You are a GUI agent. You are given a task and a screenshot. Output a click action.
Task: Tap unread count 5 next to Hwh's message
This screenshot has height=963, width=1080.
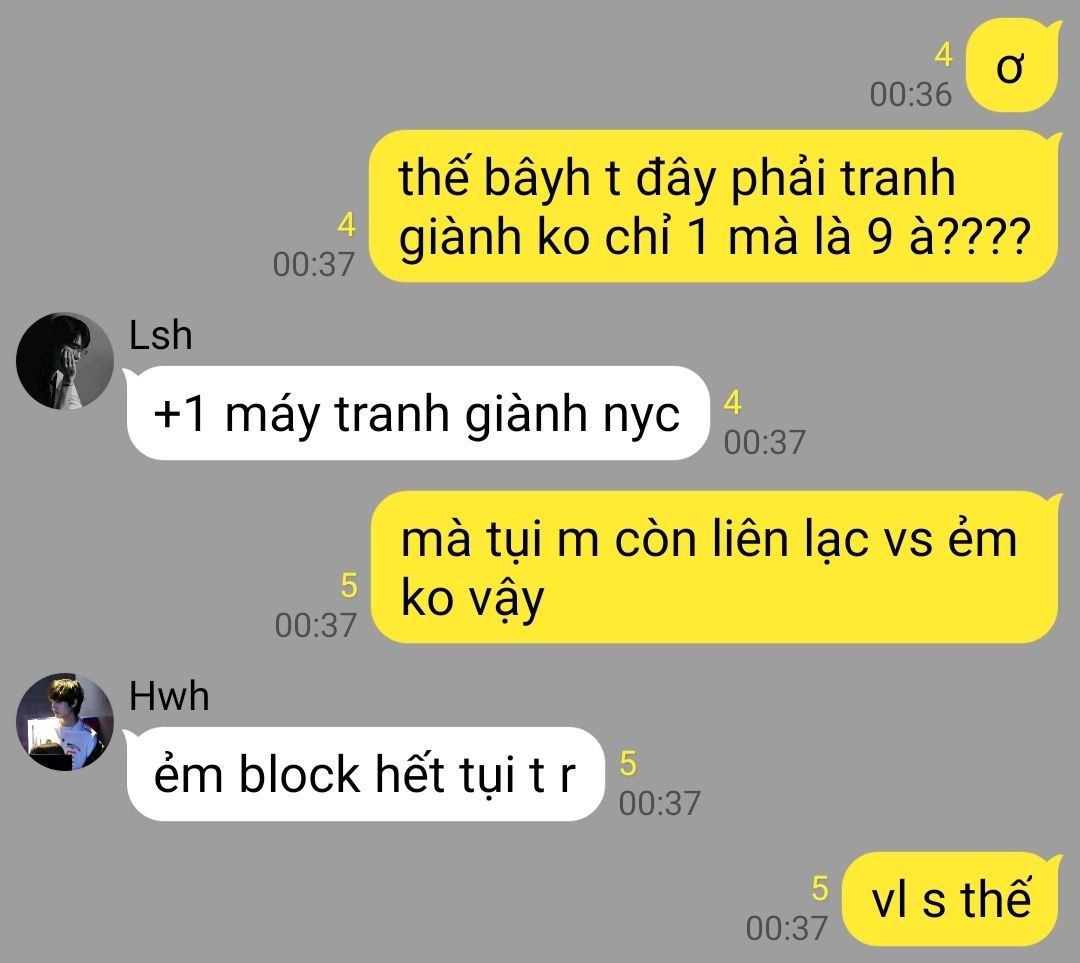point(628,763)
